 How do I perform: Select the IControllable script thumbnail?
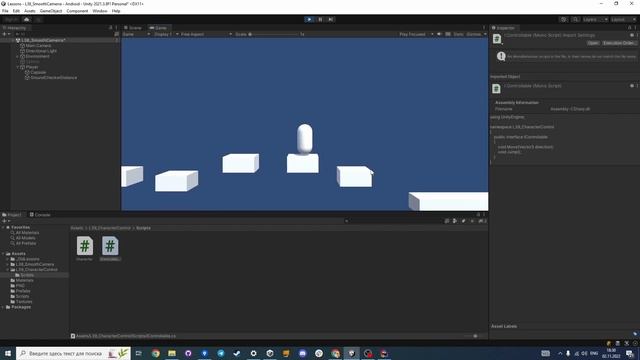point(110,246)
